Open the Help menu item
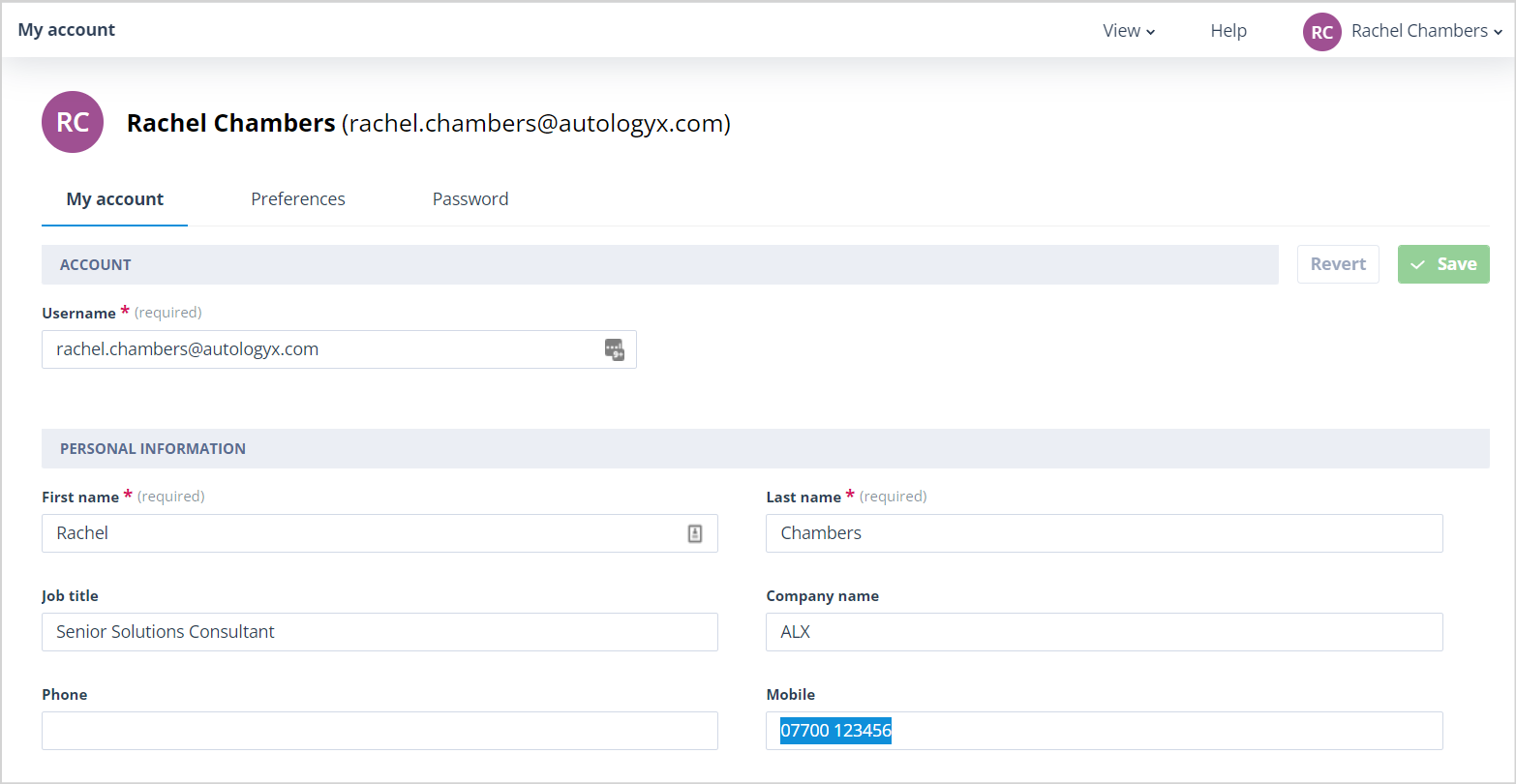 [x=1228, y=31]
